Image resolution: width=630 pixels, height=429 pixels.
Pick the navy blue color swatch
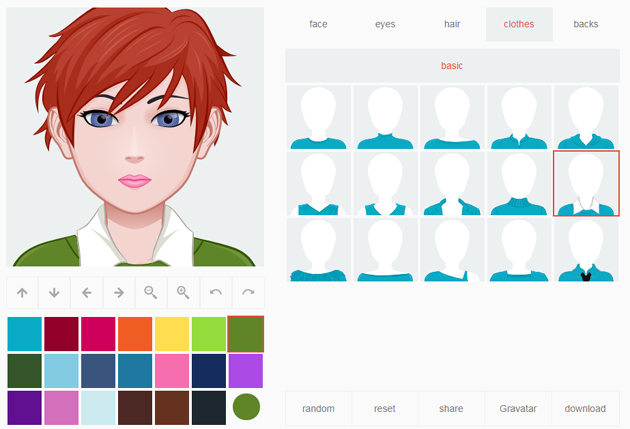[209, 371]
